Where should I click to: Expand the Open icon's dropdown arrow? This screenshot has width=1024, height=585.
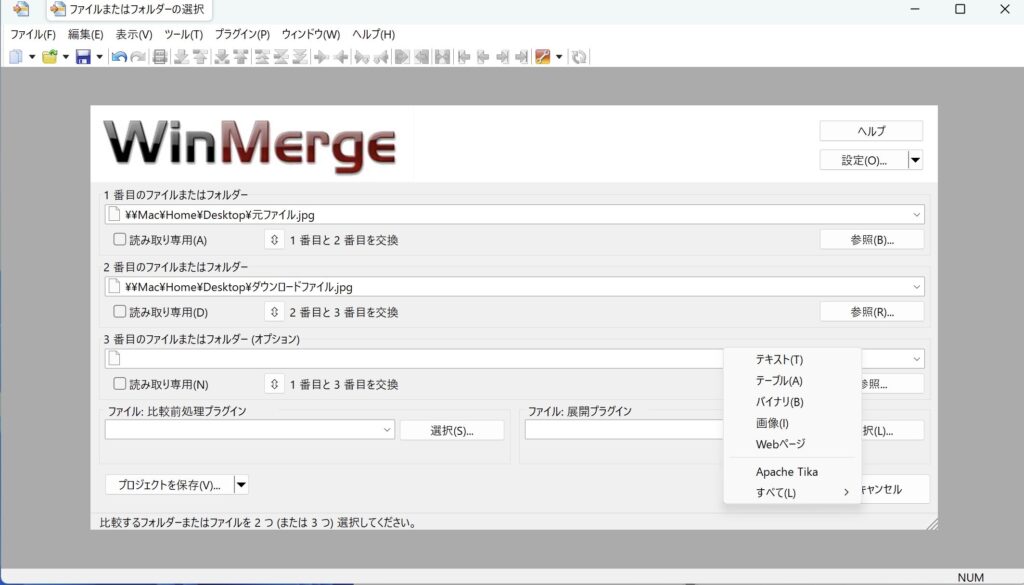[66, 57]
